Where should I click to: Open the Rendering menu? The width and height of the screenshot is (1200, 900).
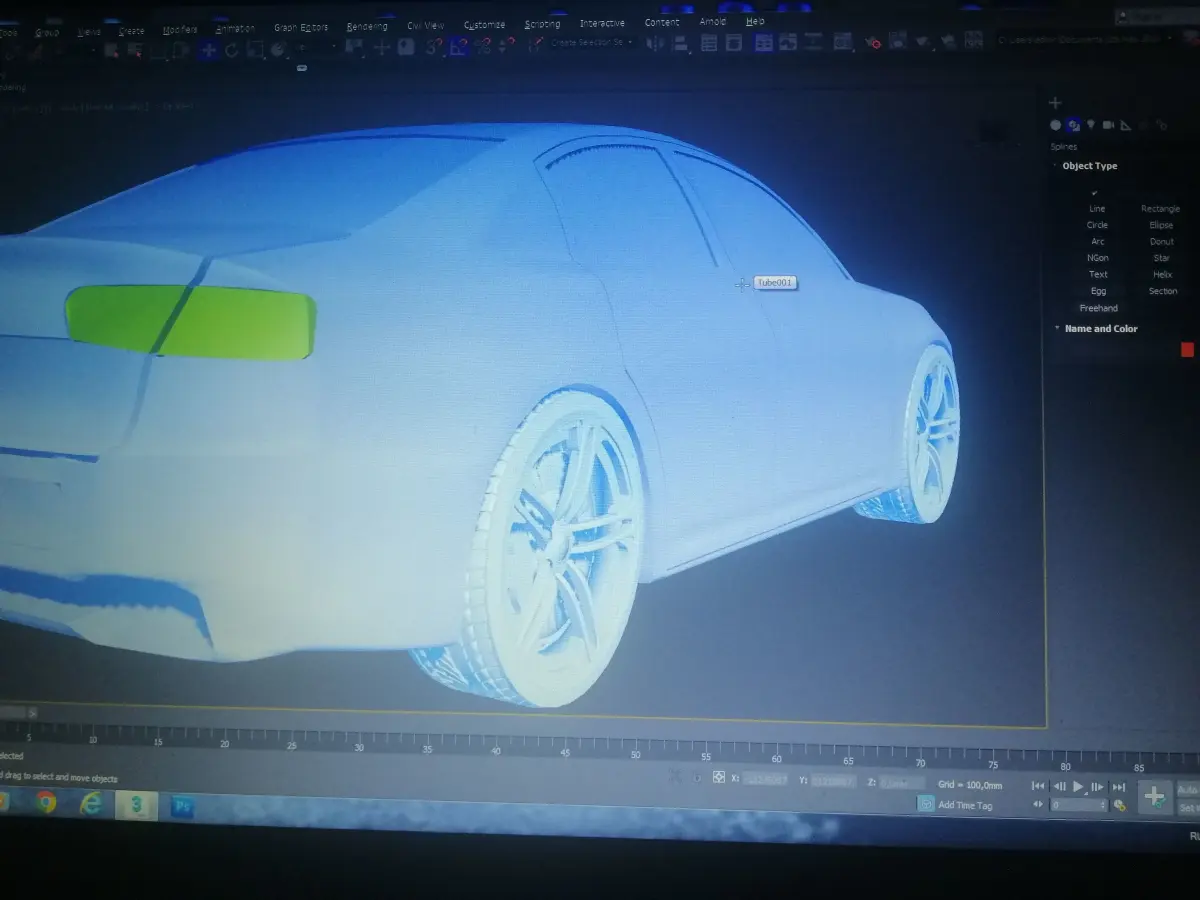click(x=366, y=26)
